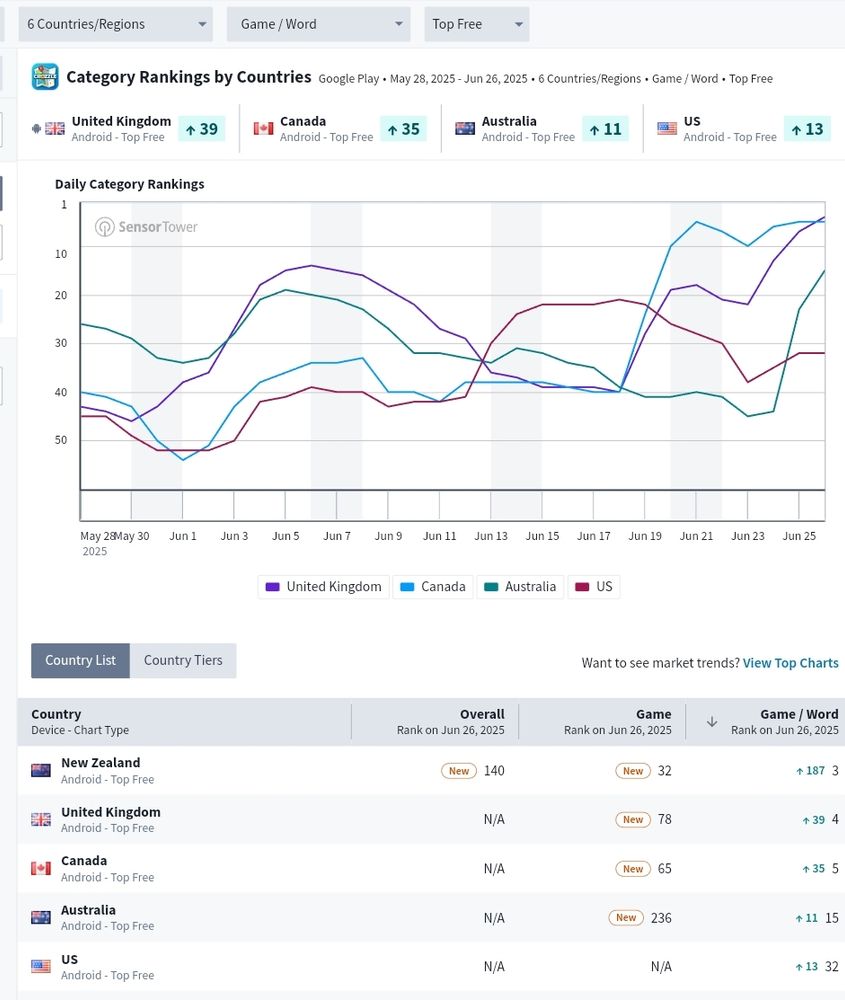Screen dimensions: 845x1000
Task: Click the Canada blue legend swatch
Action: pyautogui.click(x=407, y=587)
